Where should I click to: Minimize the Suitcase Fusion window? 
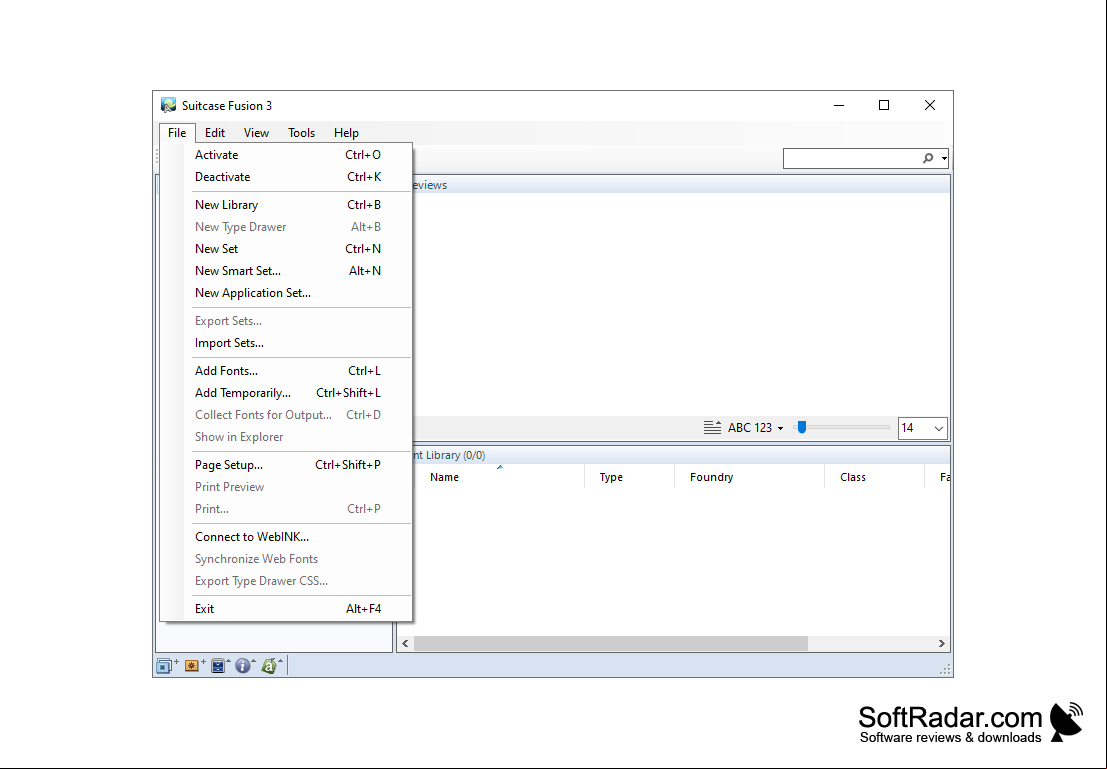[x=839, y=105]
